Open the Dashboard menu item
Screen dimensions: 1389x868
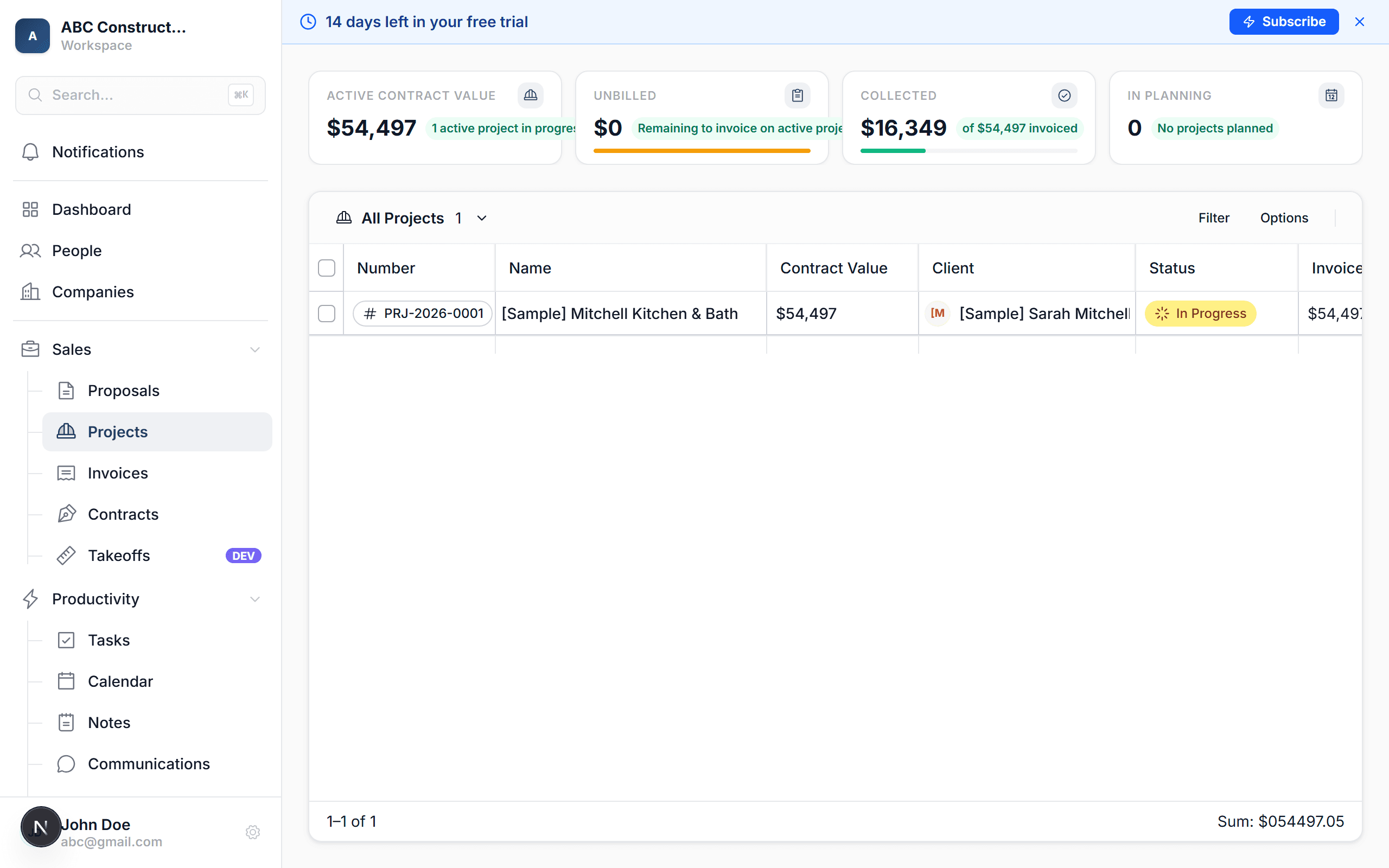click(91, 209)
